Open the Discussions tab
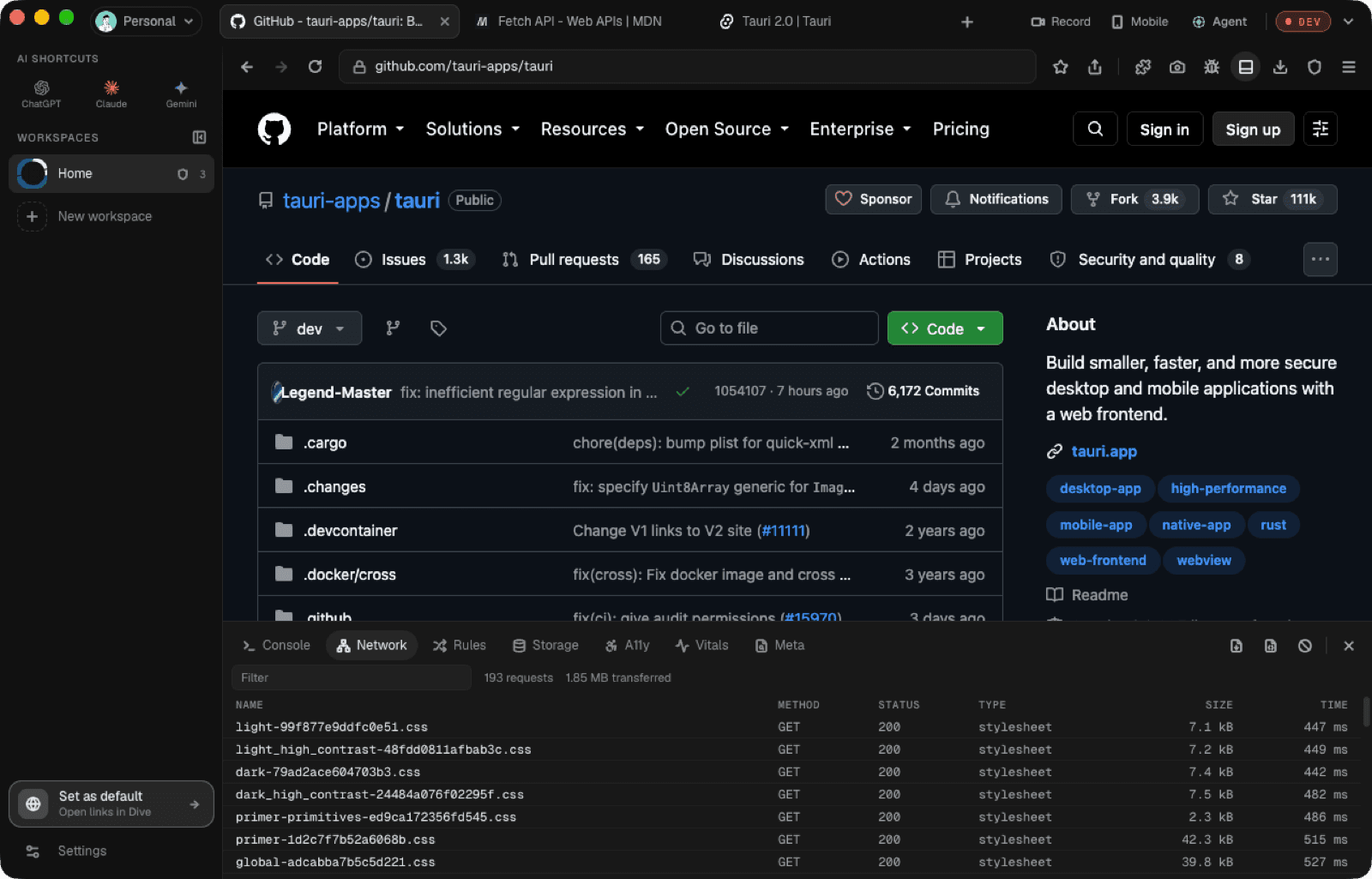Viewport: 1372px width, 879px height. click(749, 259)
